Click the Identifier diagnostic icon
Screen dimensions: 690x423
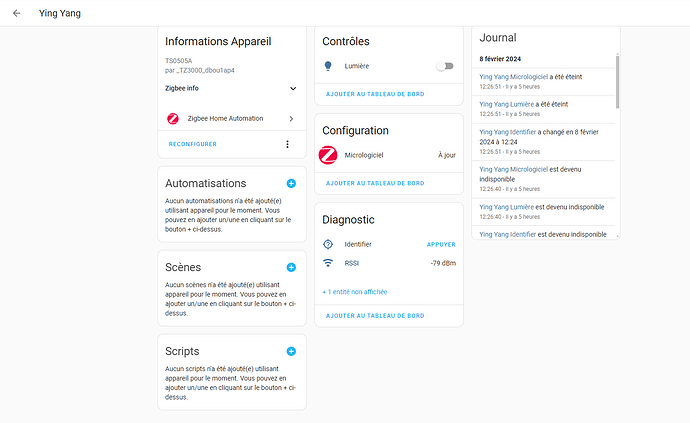tap(328, 244)
